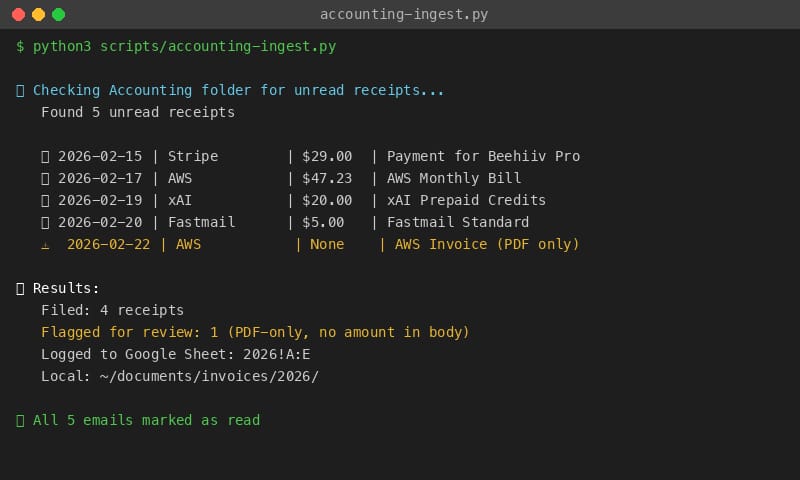Image resolution: width=800 pixels, height=480 pixels.
Task: Click the accounting-ingest.py window title
Action: (x=404, y=14)
